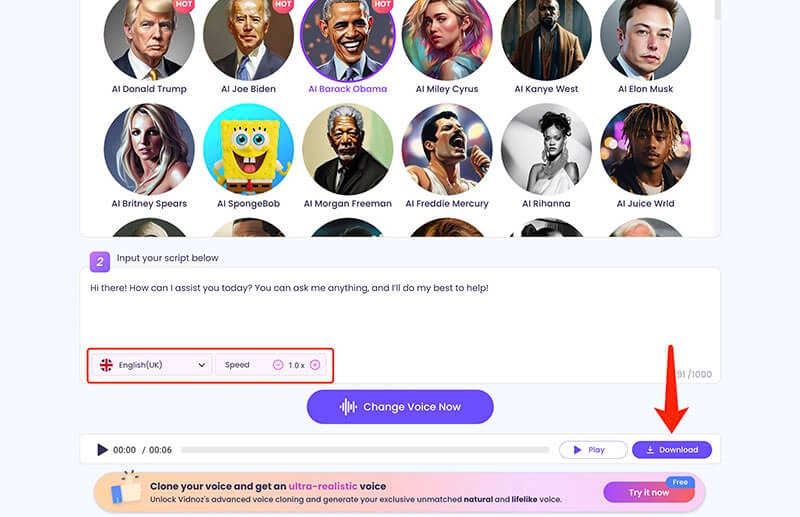800x517 pixels.
Task: Select the AI Juice Wrld voice
Action: pos(646,149)
